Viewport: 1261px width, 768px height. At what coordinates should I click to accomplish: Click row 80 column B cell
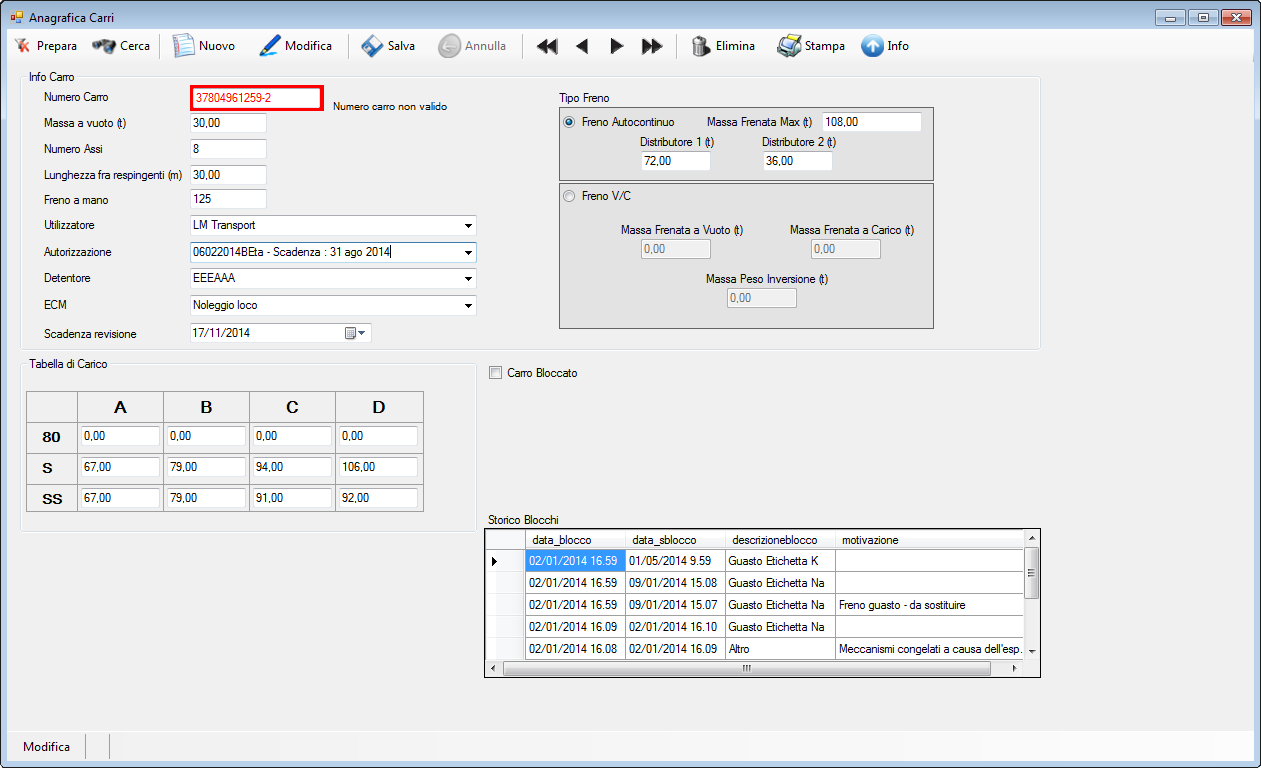click(x=206, y=436)
